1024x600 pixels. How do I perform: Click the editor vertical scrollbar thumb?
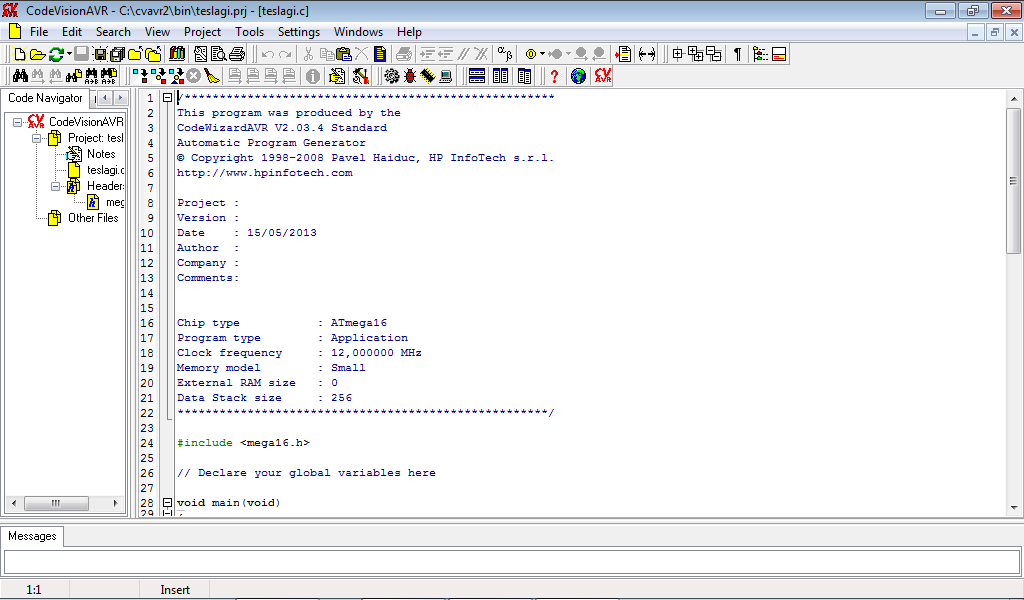point(1014,180)
